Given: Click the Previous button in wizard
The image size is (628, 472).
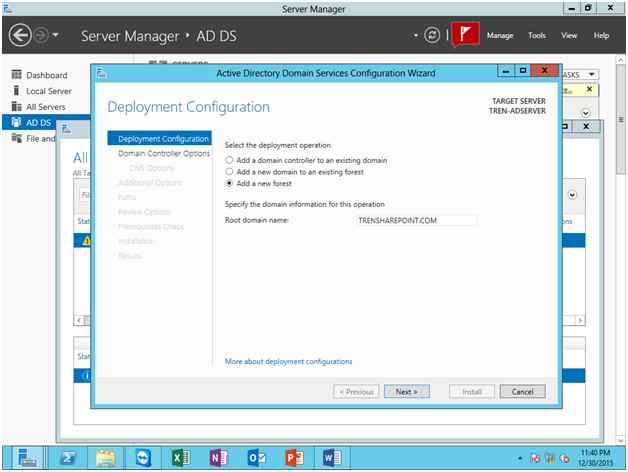Looking at the screenshot, I should point(356,392).
